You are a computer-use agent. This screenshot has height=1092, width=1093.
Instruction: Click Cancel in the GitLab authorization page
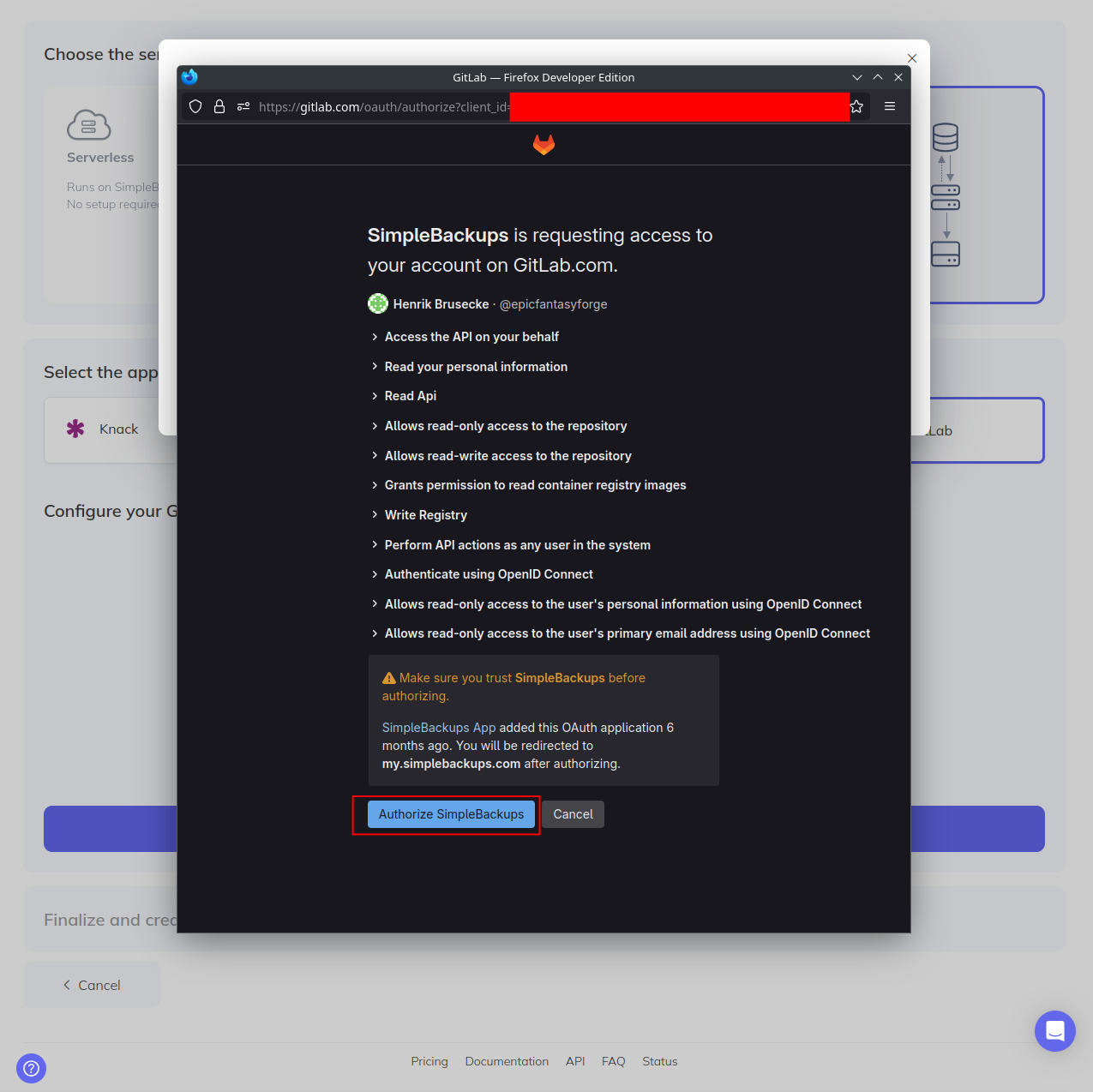coord(573,814)
